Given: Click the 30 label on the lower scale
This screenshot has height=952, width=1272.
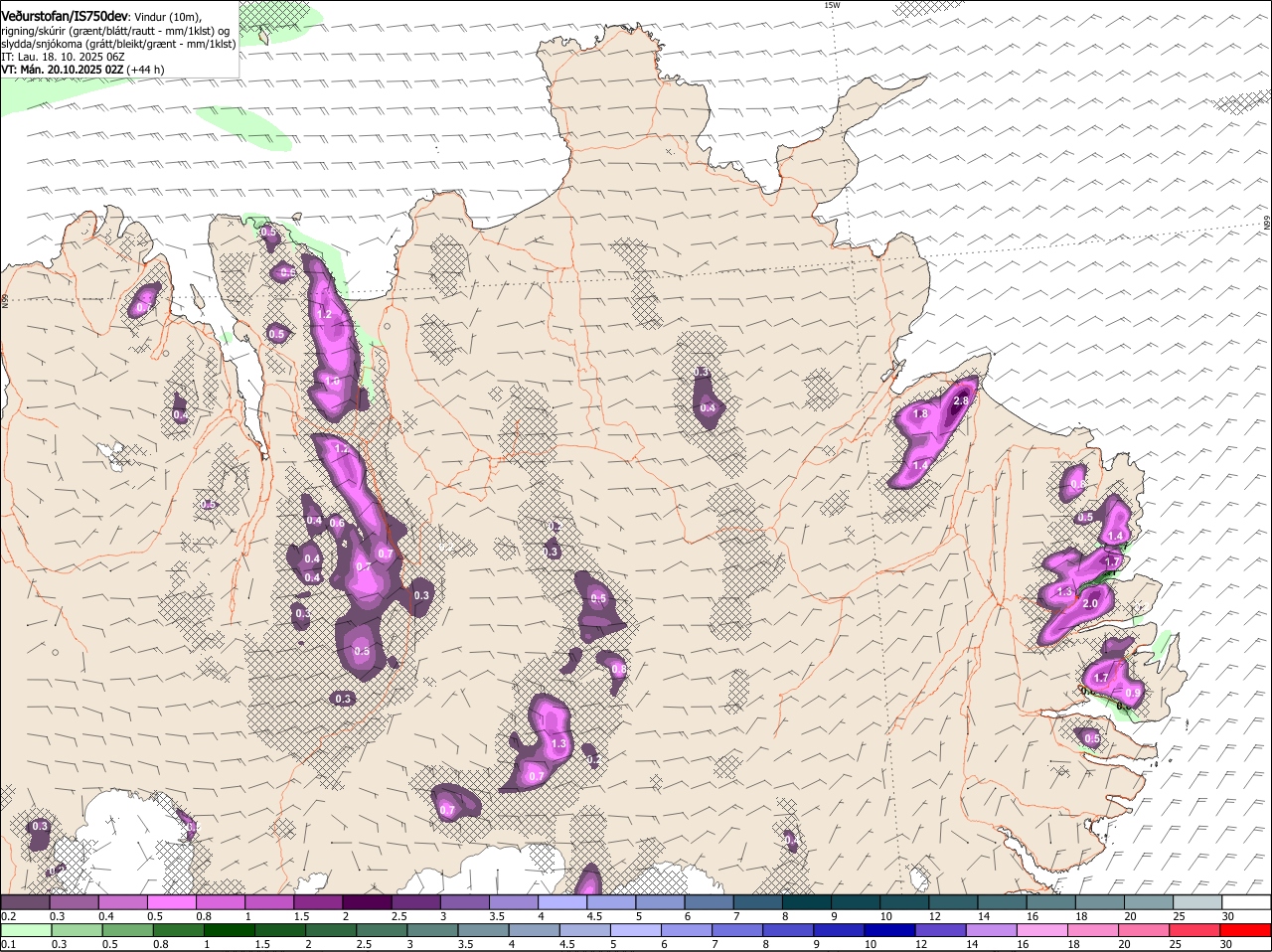Looking at the screenshot, I should coord(1227,944).
